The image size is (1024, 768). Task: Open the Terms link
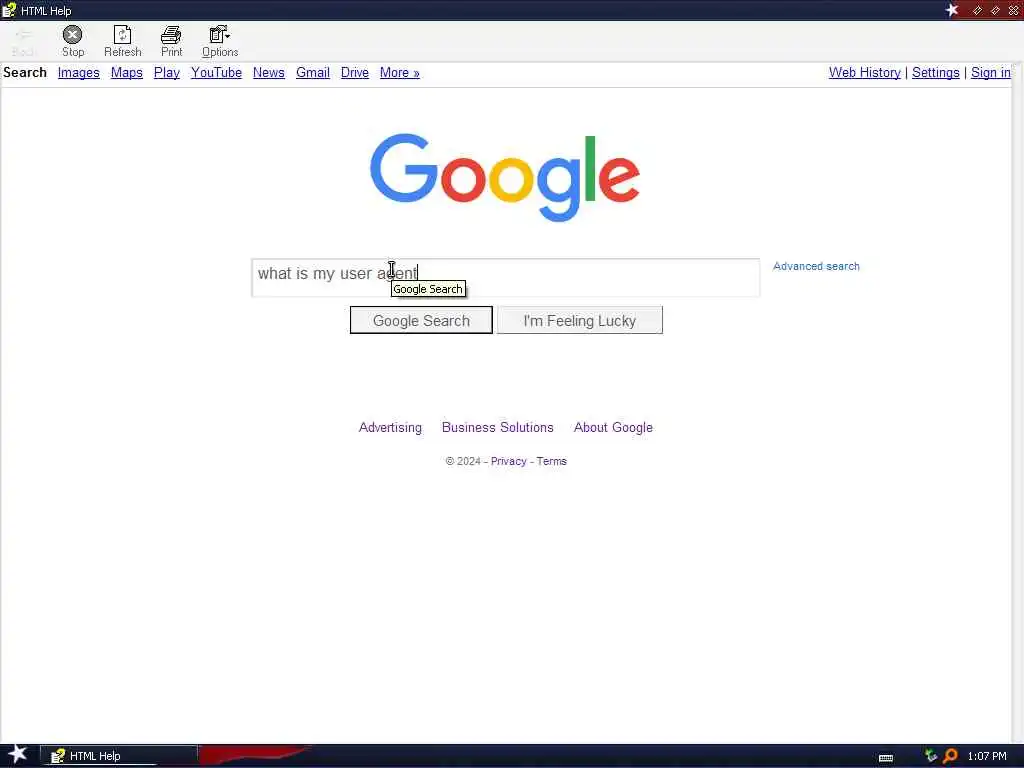click(x=551, y=461)
